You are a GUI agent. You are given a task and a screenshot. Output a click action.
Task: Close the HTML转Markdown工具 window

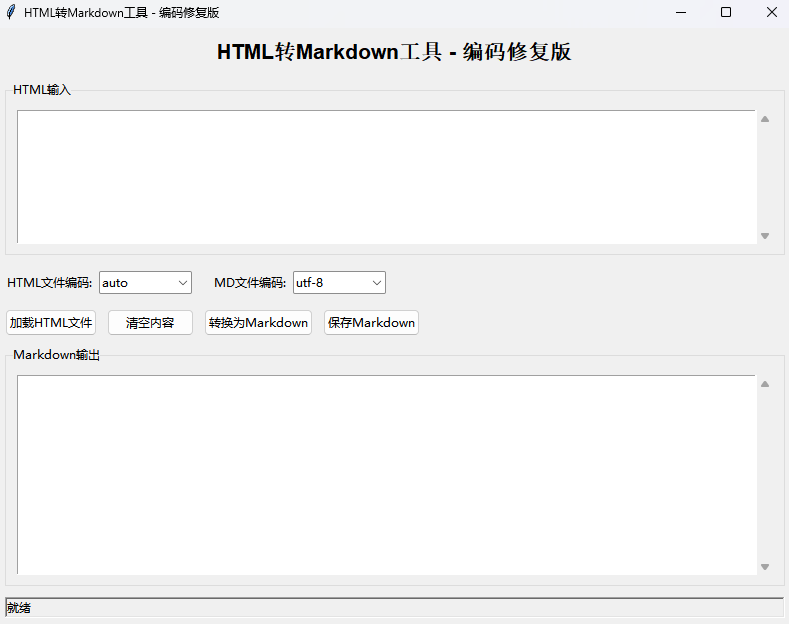click(x=771, y=13)
